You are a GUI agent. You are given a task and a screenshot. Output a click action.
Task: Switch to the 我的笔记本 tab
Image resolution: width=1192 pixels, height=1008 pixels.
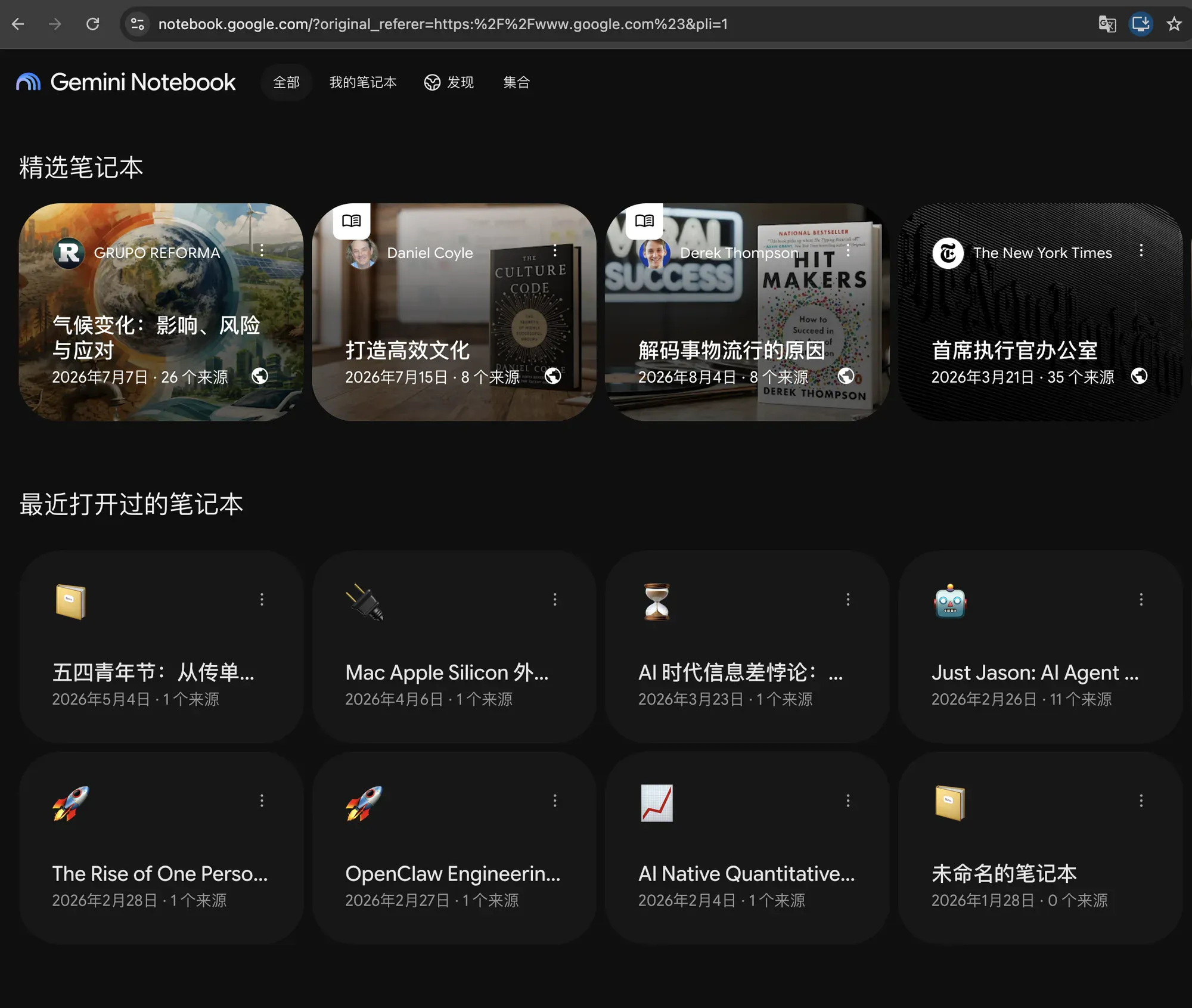tap(363, 82)
